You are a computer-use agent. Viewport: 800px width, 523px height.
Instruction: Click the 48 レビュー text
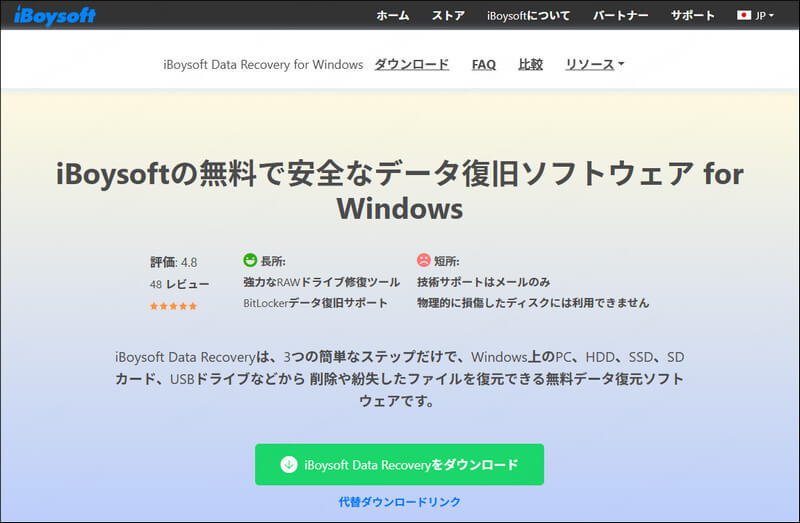(x=179, y=284)
